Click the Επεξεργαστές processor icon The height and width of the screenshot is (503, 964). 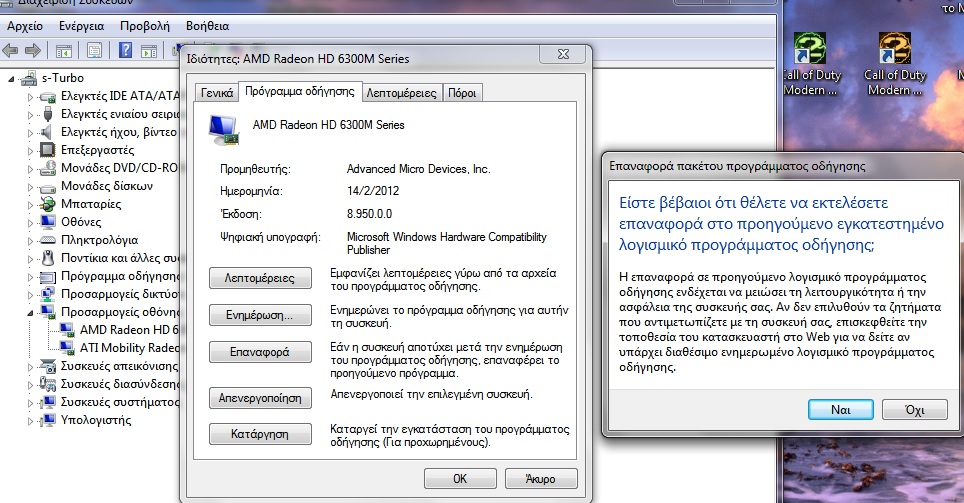47,149
